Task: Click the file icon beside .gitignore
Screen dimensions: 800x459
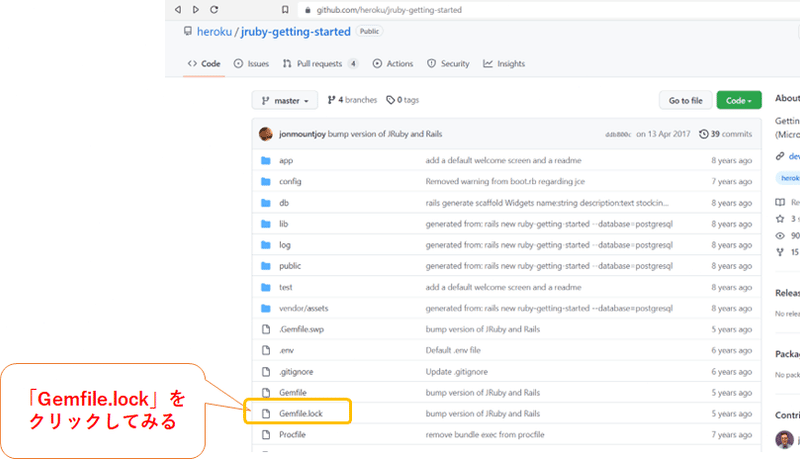Action: [266, 372]
